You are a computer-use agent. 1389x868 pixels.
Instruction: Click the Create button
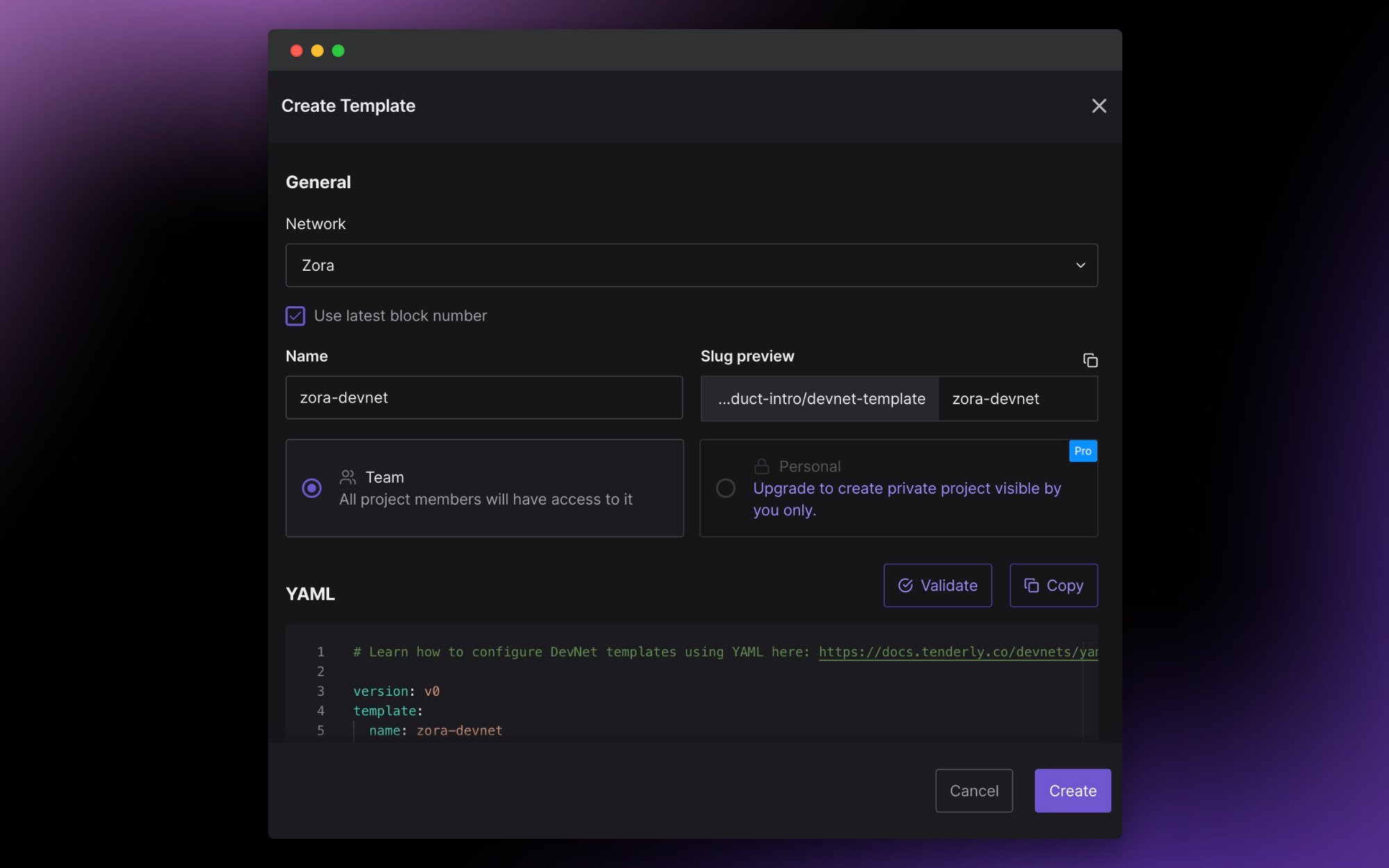tap(1072, 790)
